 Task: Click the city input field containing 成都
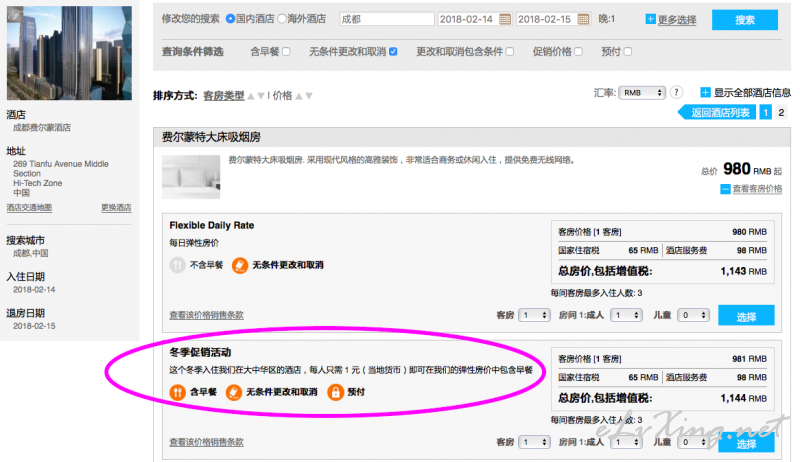click(x=384, y=19)
